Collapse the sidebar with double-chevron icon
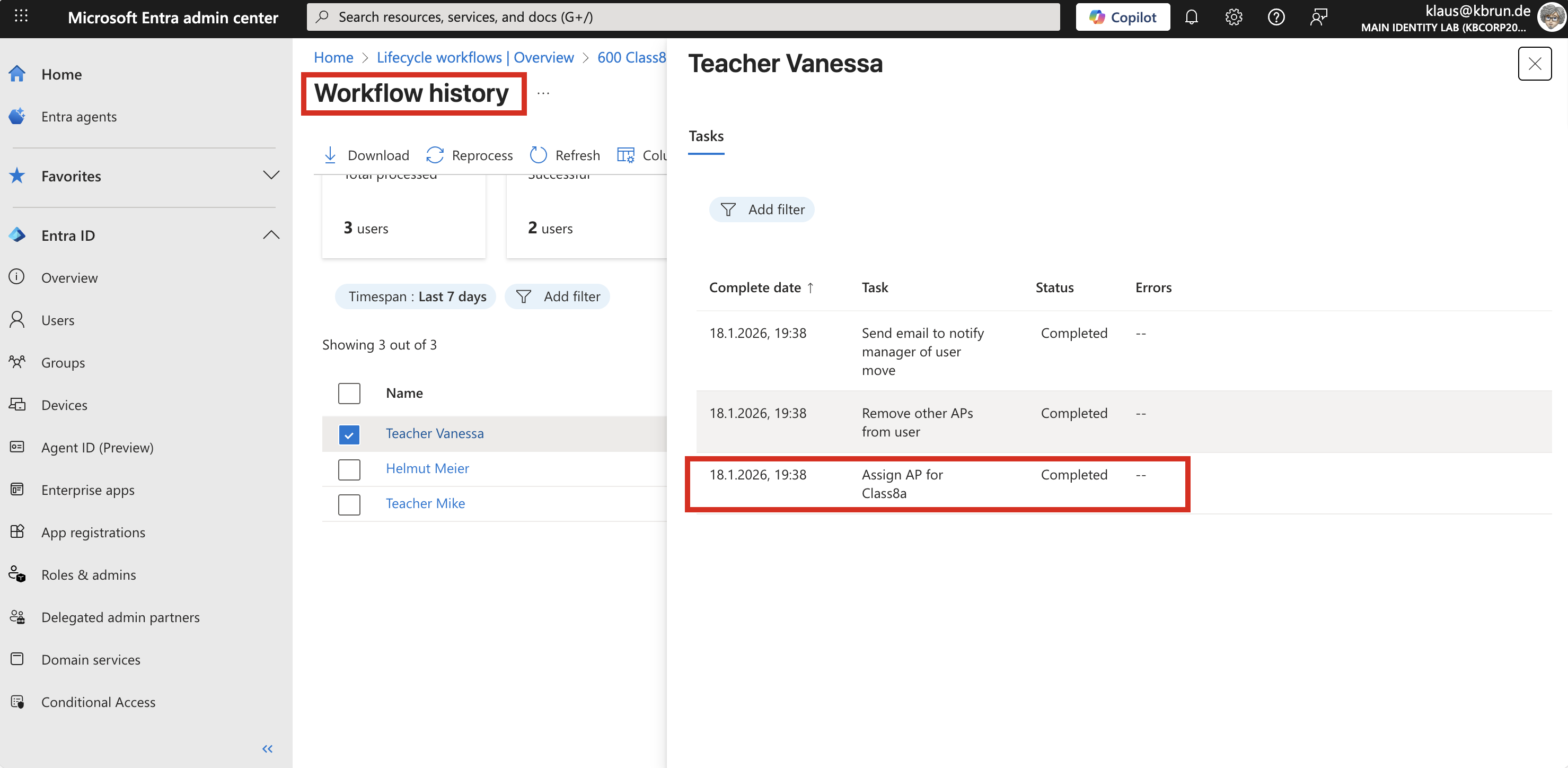Image resolution: width=1568 pixels, height=768 pixels. click(x=267, y=748)
